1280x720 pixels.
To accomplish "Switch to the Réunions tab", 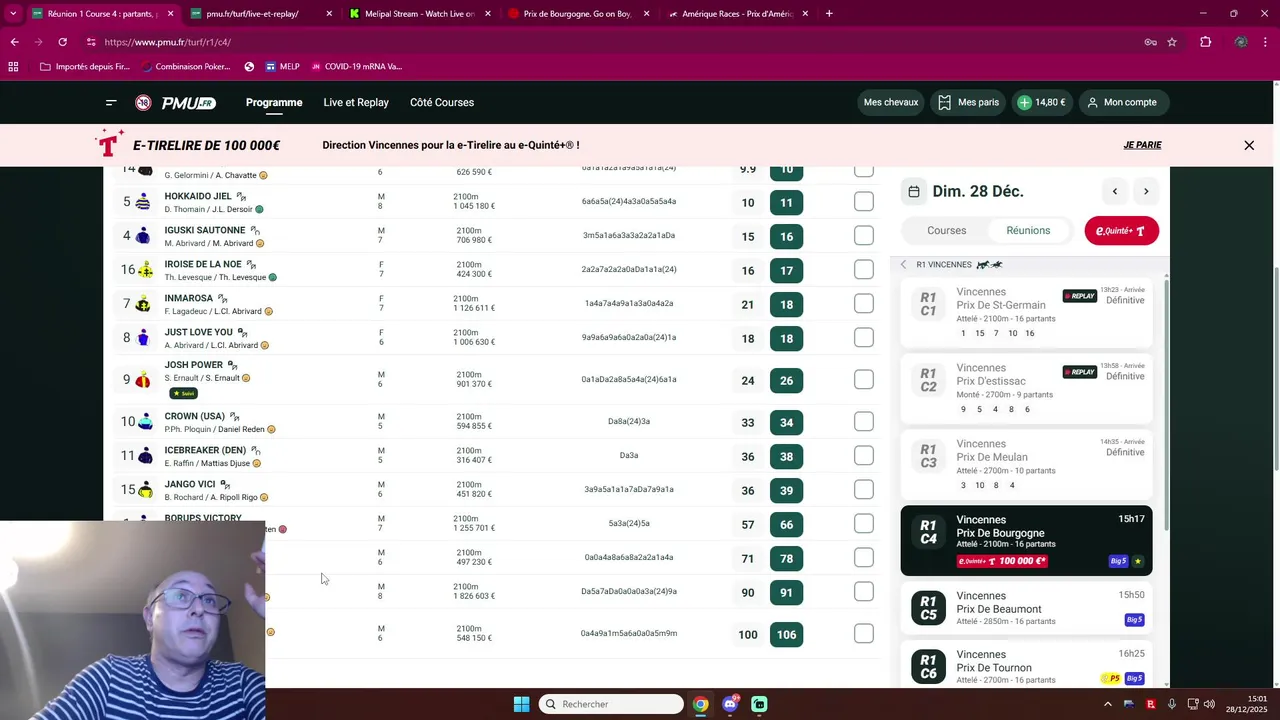I will (x=1028, y=230).
